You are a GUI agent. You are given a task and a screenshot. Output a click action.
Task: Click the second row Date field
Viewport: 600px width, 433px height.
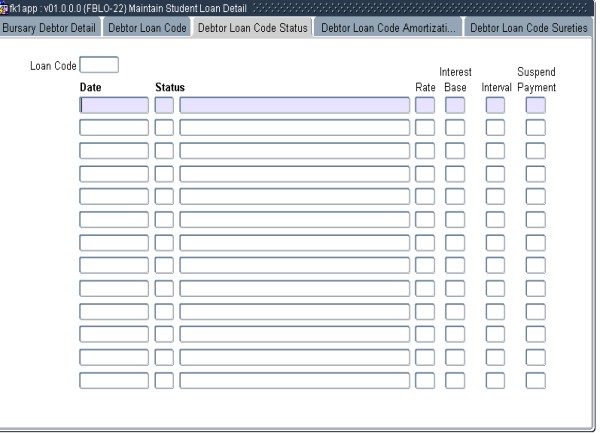pyautogui.click(x=114, y=127)
